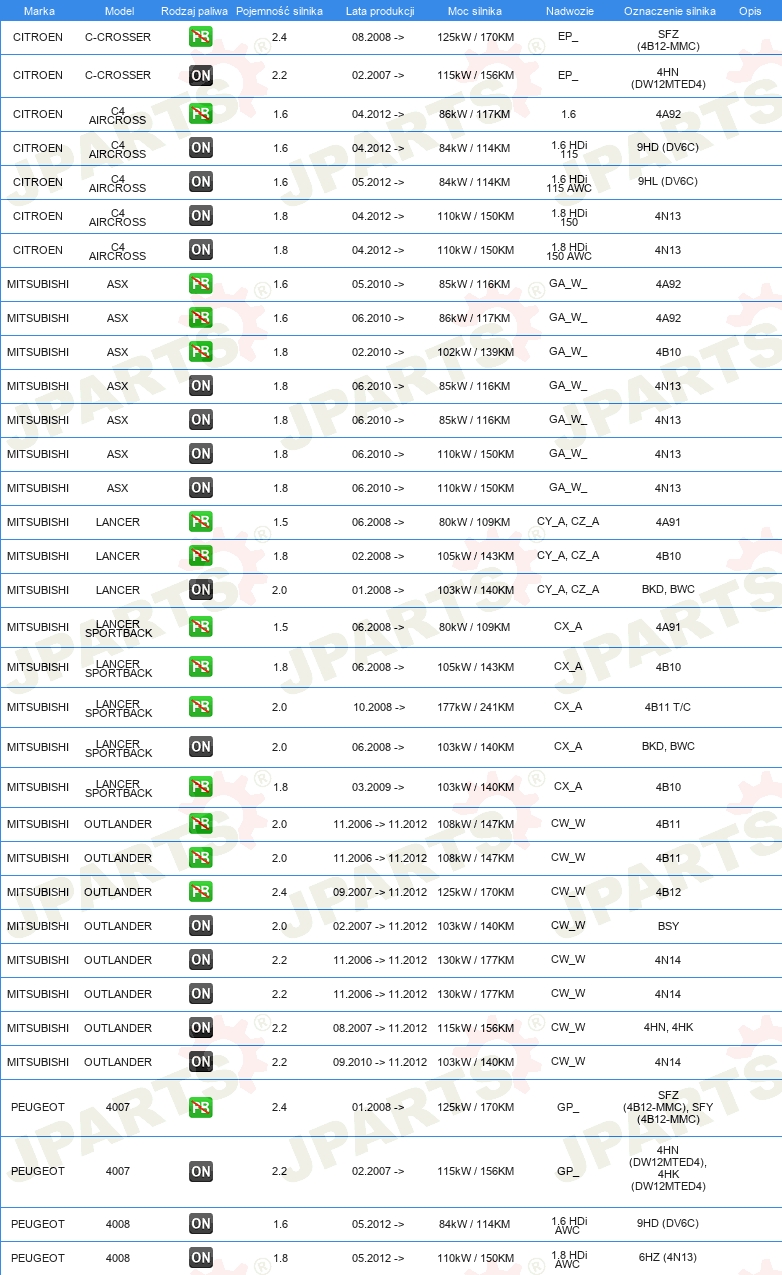Select diesel icon in 9HD (DV6C) C4 Aircross row
Viewport: 782px width, 1275px height.
click(x=201, y=148)
